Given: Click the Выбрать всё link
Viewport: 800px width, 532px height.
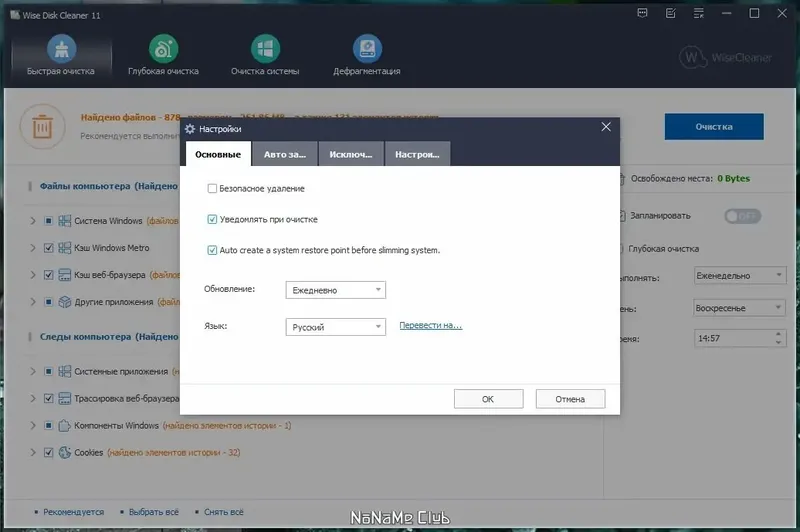Looking at the screenshot, I should click(154, 512).
